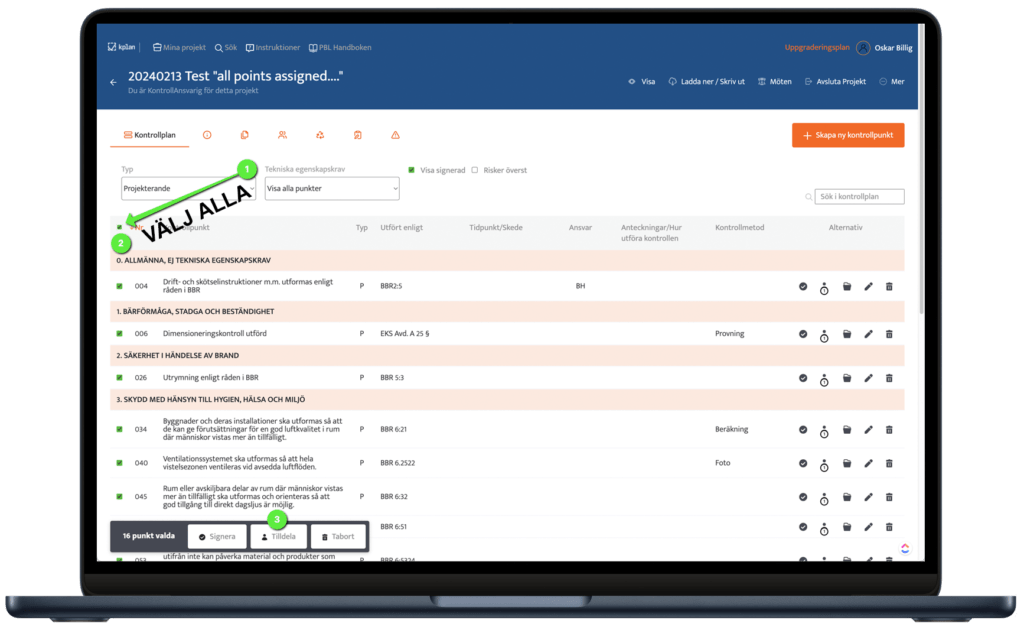The height and width of the screenshot is (630, 1024).
Task: Click the pencil edit icon for row 026
Action: pos(868,378)
